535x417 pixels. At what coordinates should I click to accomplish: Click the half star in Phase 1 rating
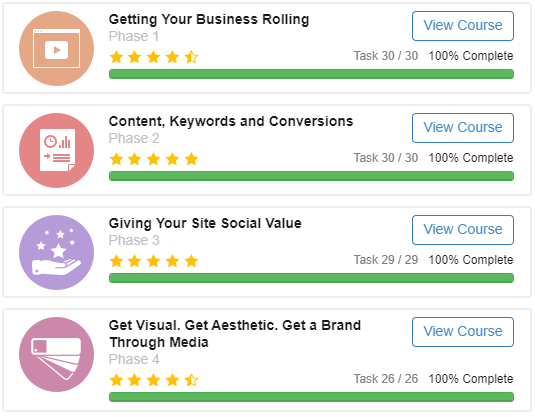tap(191, 57)
